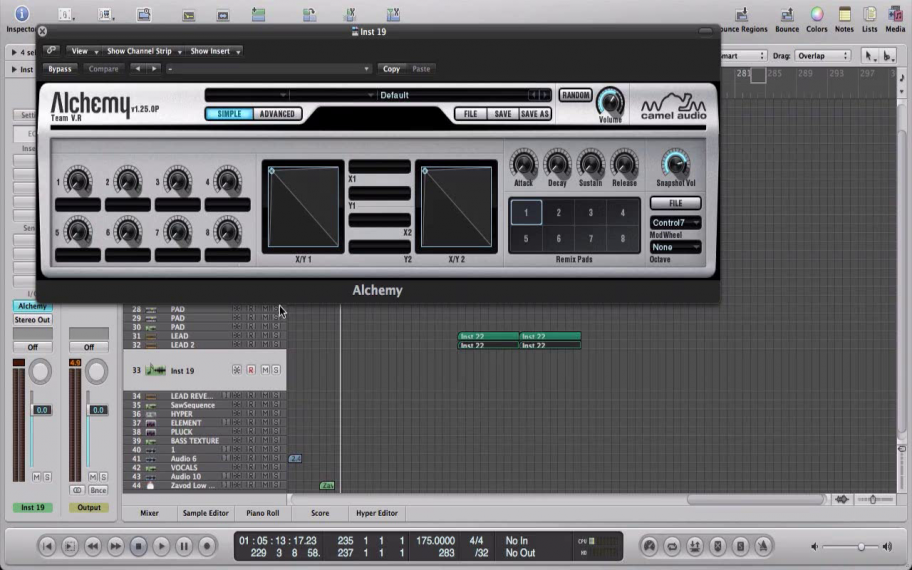Mute the Inst 19 track

[265, 370]
